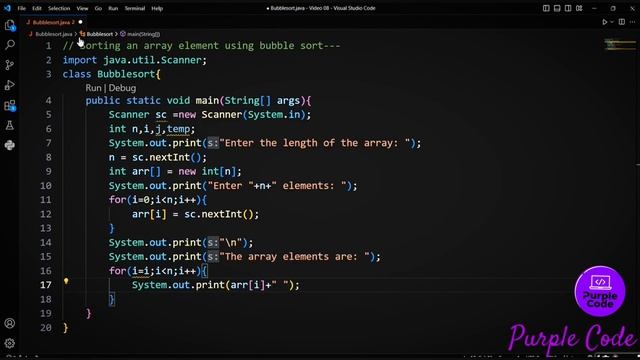Open the File menu
640x360 pixels.
coord(22,8)
